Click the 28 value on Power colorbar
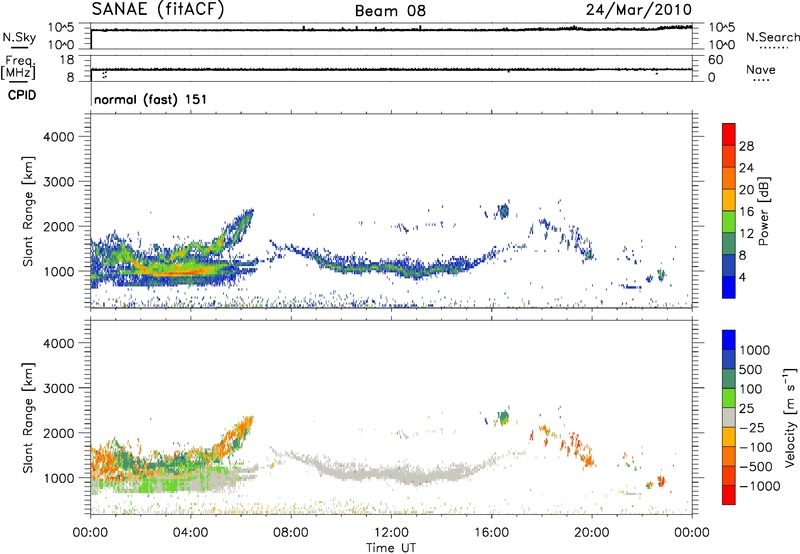The image size is (800, 554). (746, 146)
